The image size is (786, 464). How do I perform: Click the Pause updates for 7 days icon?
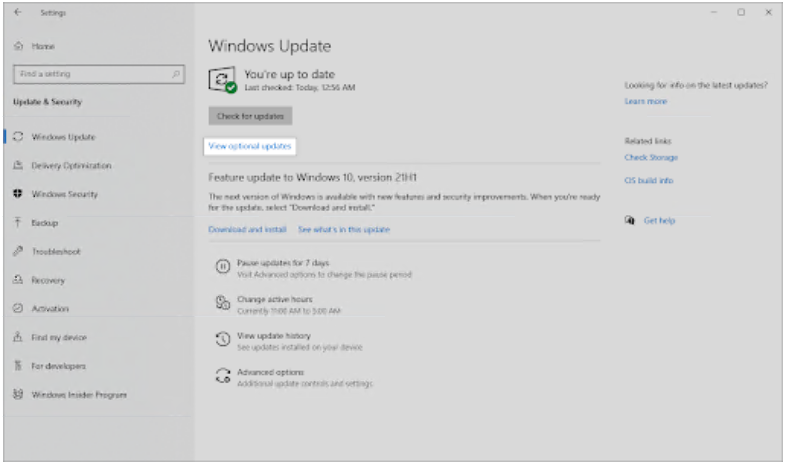point(223,268)
